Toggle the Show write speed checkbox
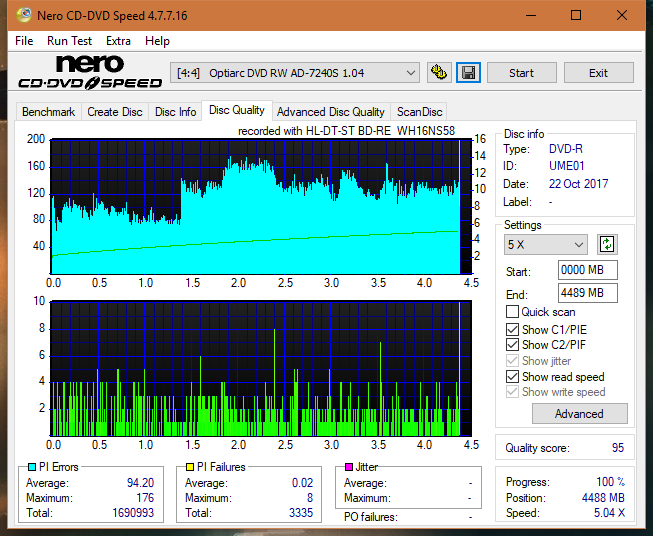 (x=512, y=392)
